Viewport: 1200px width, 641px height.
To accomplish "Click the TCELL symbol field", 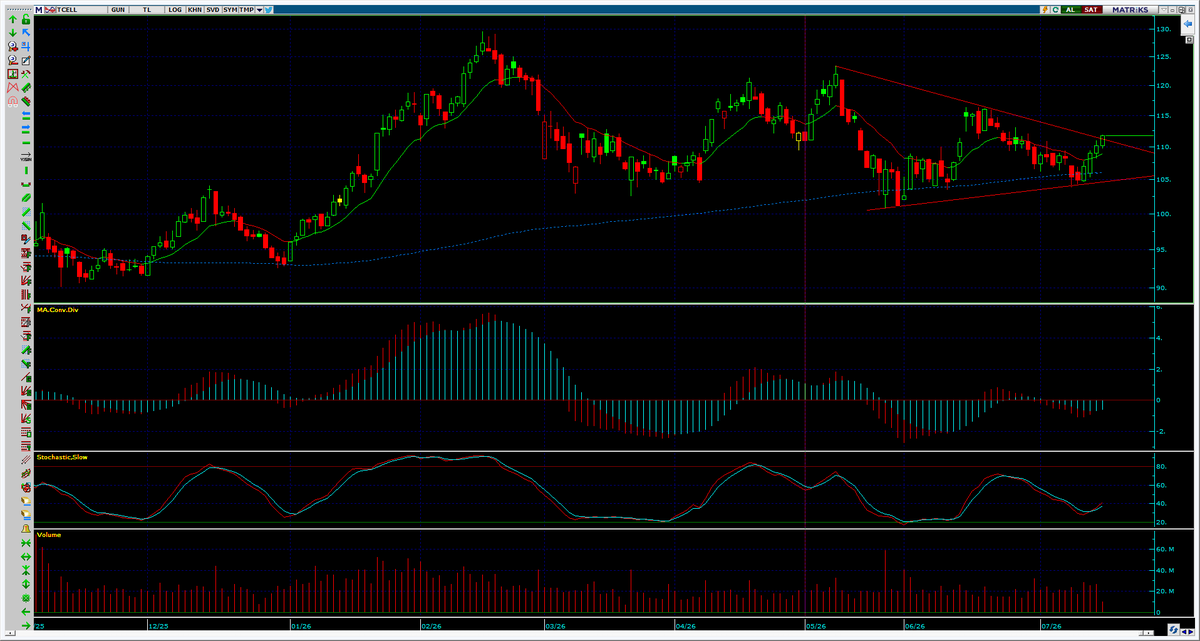I will pyautogui.click(x=81, y=10).
